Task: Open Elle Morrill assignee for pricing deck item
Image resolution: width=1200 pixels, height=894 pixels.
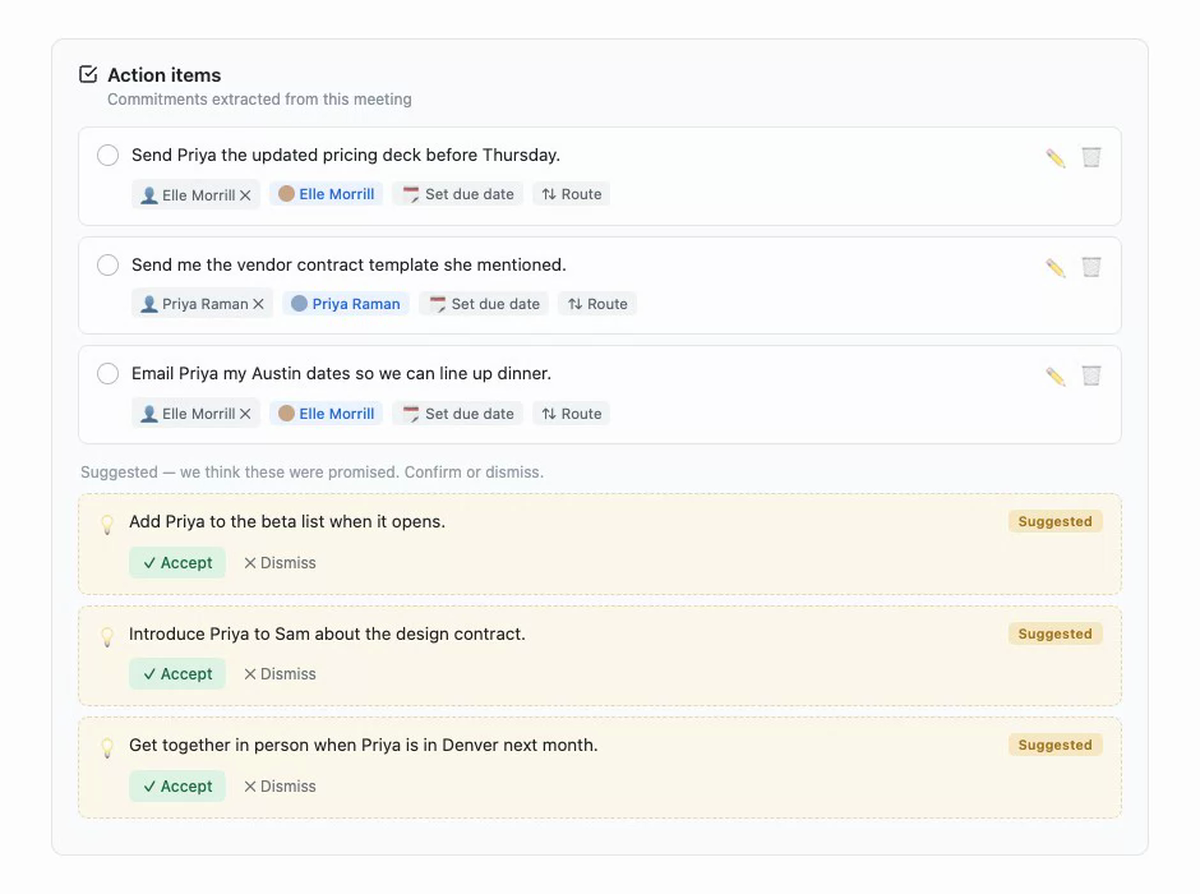Action: click(326, 194)
